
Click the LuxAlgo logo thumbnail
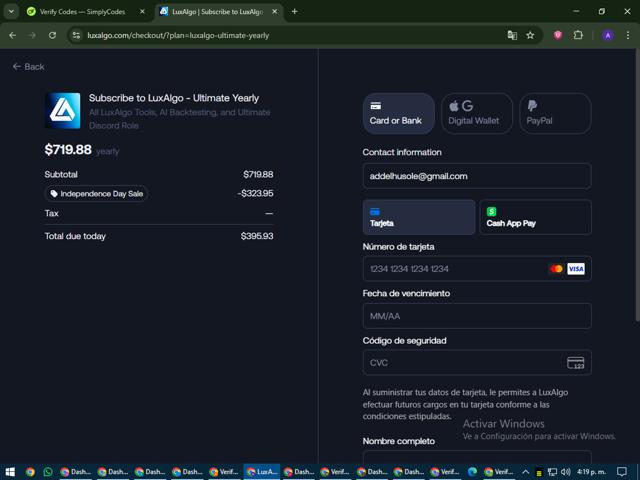[62, 111]
